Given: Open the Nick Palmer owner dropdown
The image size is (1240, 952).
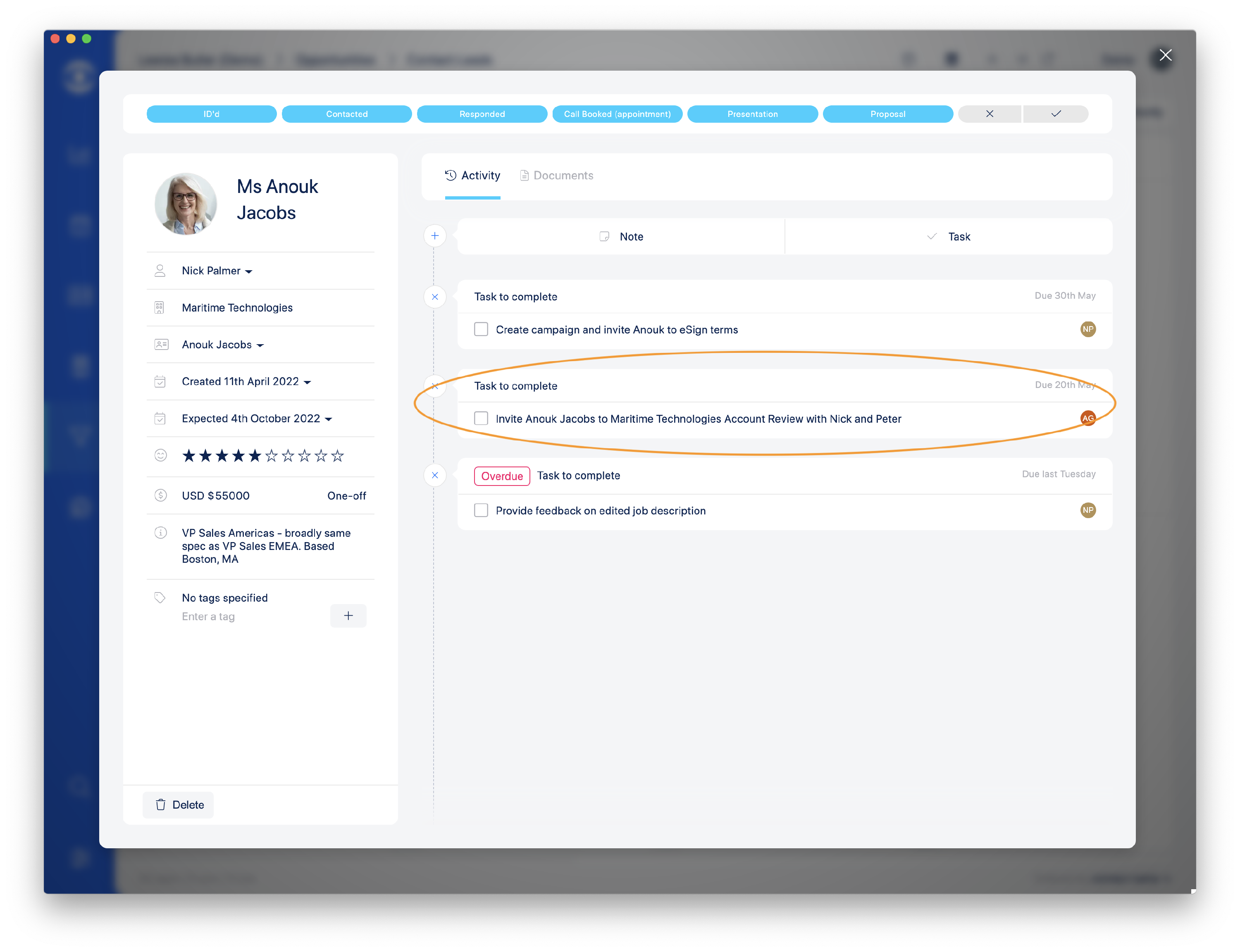Looking at the screenshot, I should click(x=217, y=271).
